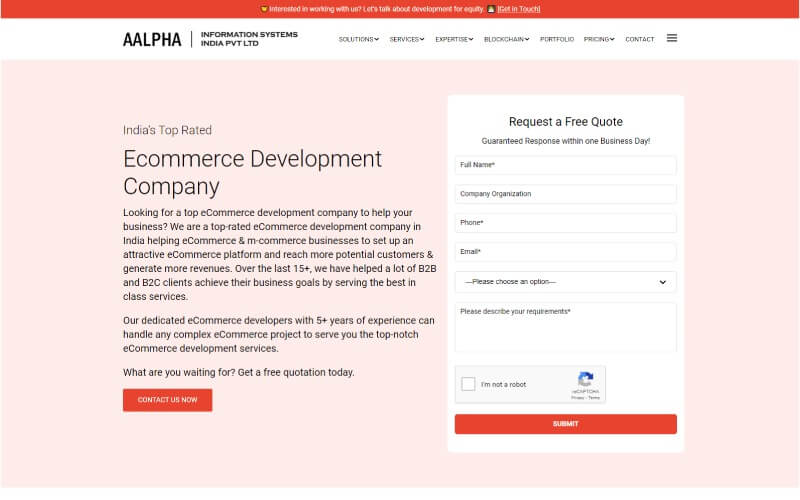Click the requirements description text area
The width and height of the screenshot is (800, 500).
click(x=565, y=327)
